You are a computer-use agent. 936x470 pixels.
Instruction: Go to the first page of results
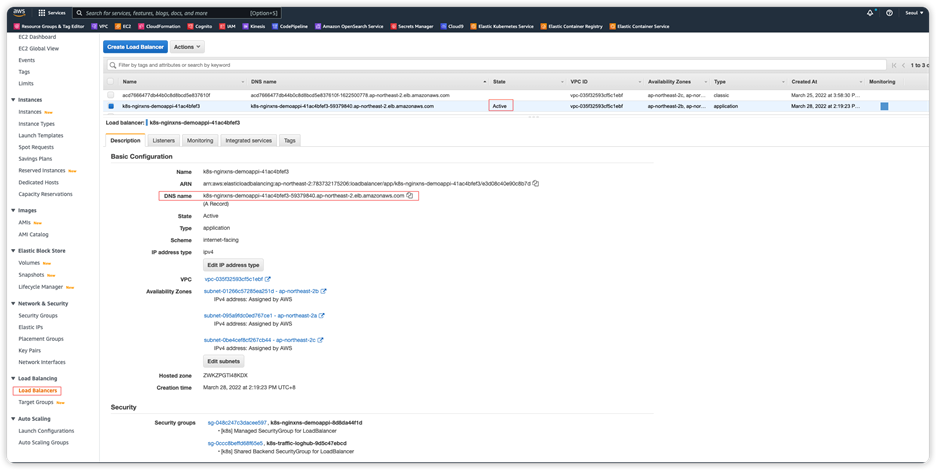(x=894, y=65)
